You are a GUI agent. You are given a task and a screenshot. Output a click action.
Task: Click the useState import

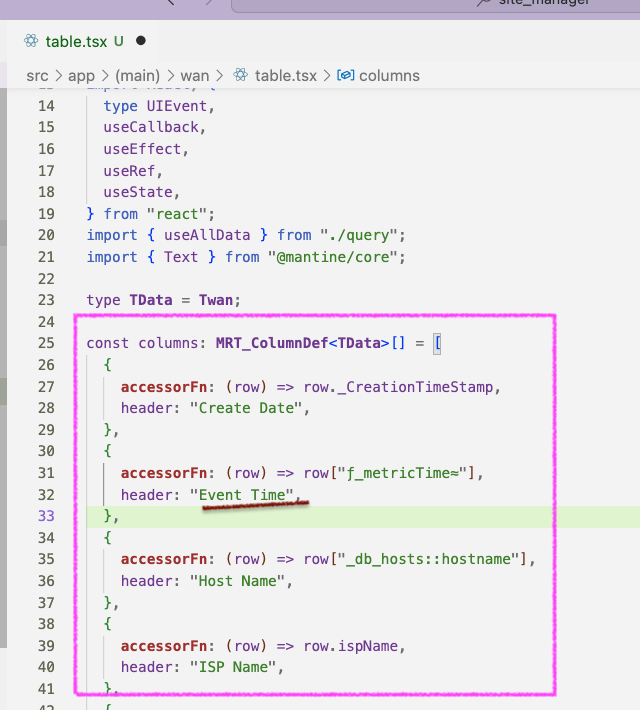138,192
